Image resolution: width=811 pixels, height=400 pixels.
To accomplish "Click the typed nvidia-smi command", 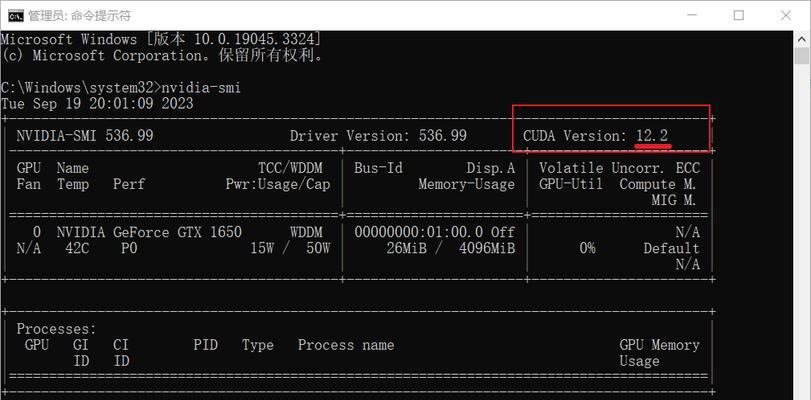I will (x=201, y=87).
